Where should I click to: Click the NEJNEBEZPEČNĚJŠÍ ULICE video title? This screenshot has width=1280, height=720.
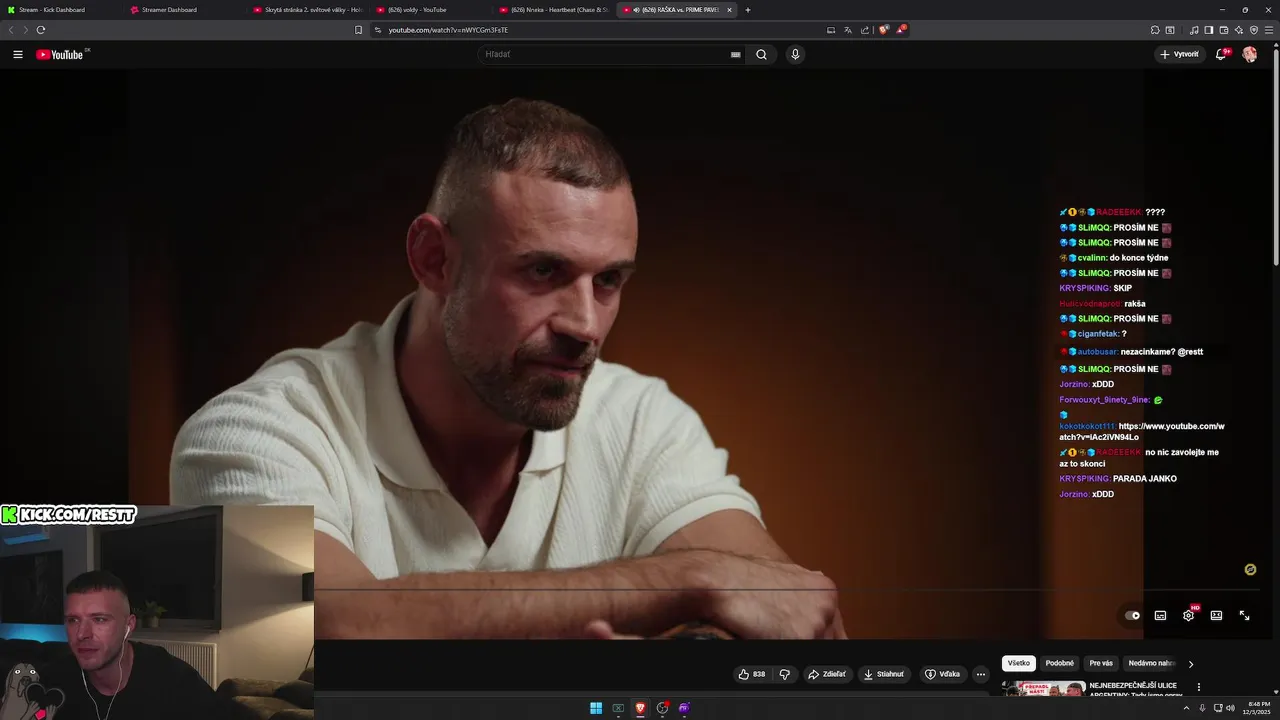point(1136,689)
